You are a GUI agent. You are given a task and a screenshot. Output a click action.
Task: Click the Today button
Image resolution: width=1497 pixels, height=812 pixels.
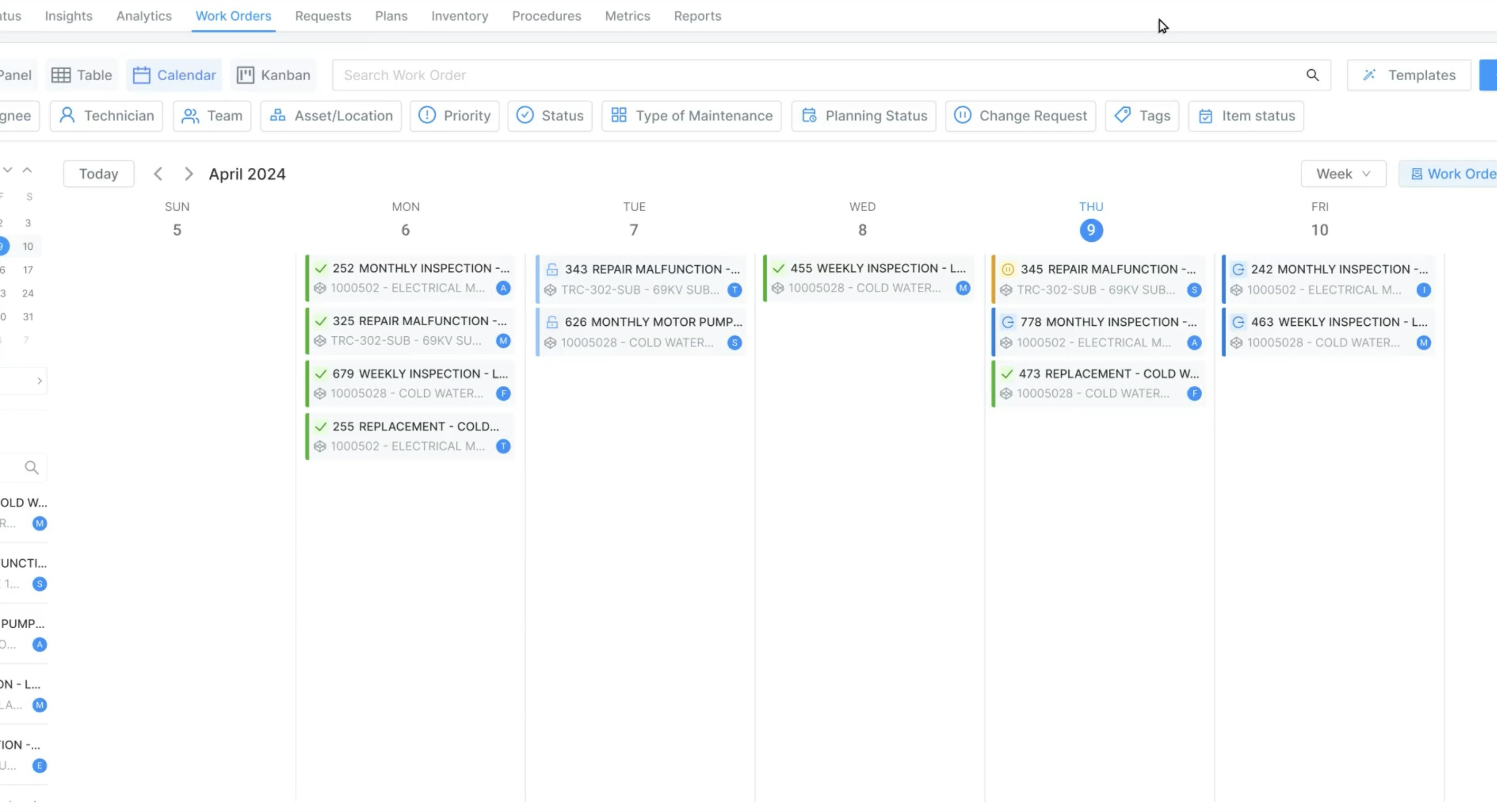tap(98, 173)
